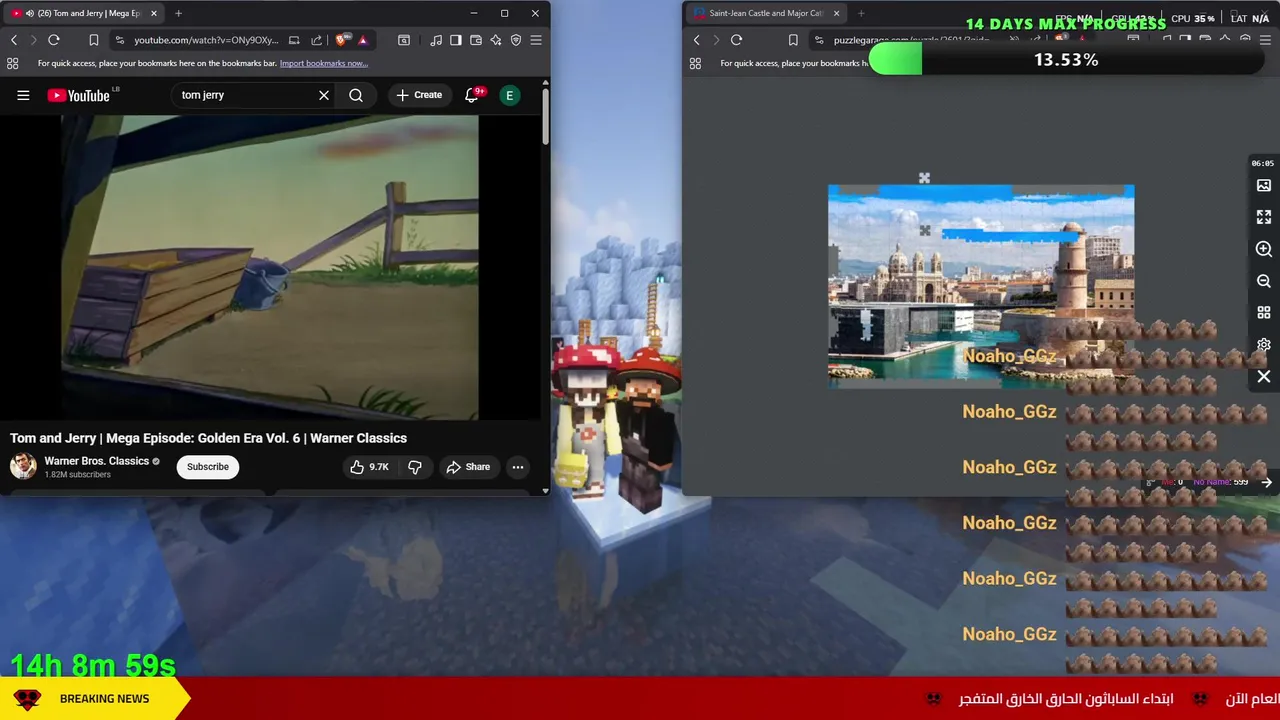Like the Tom and Jerry video

369,467
